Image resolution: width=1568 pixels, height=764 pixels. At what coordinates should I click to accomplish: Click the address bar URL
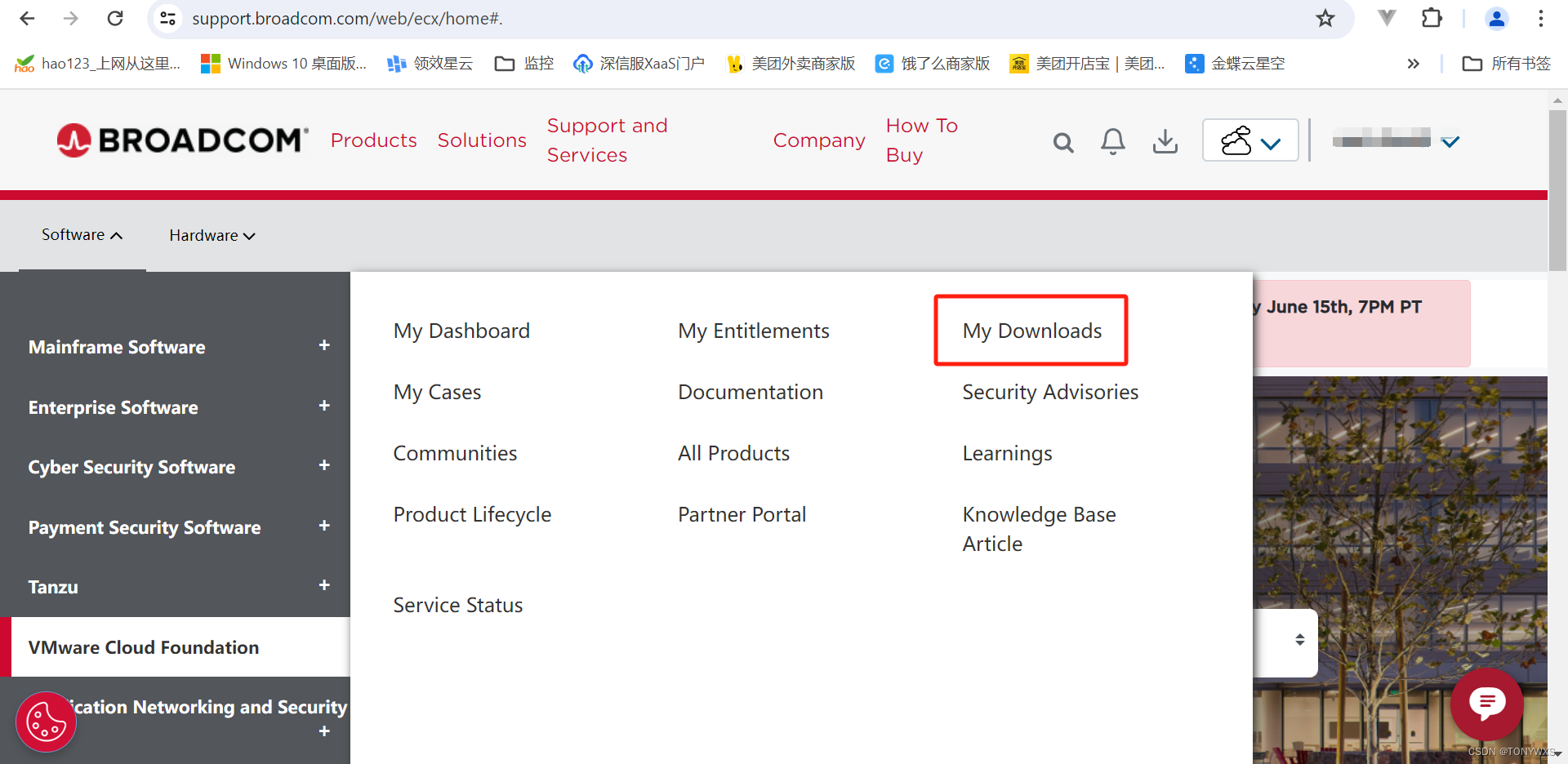tap(347, 18)
